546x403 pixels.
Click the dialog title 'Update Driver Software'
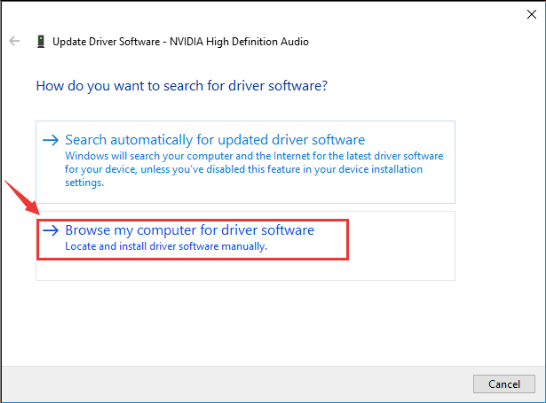pos(106,41)
